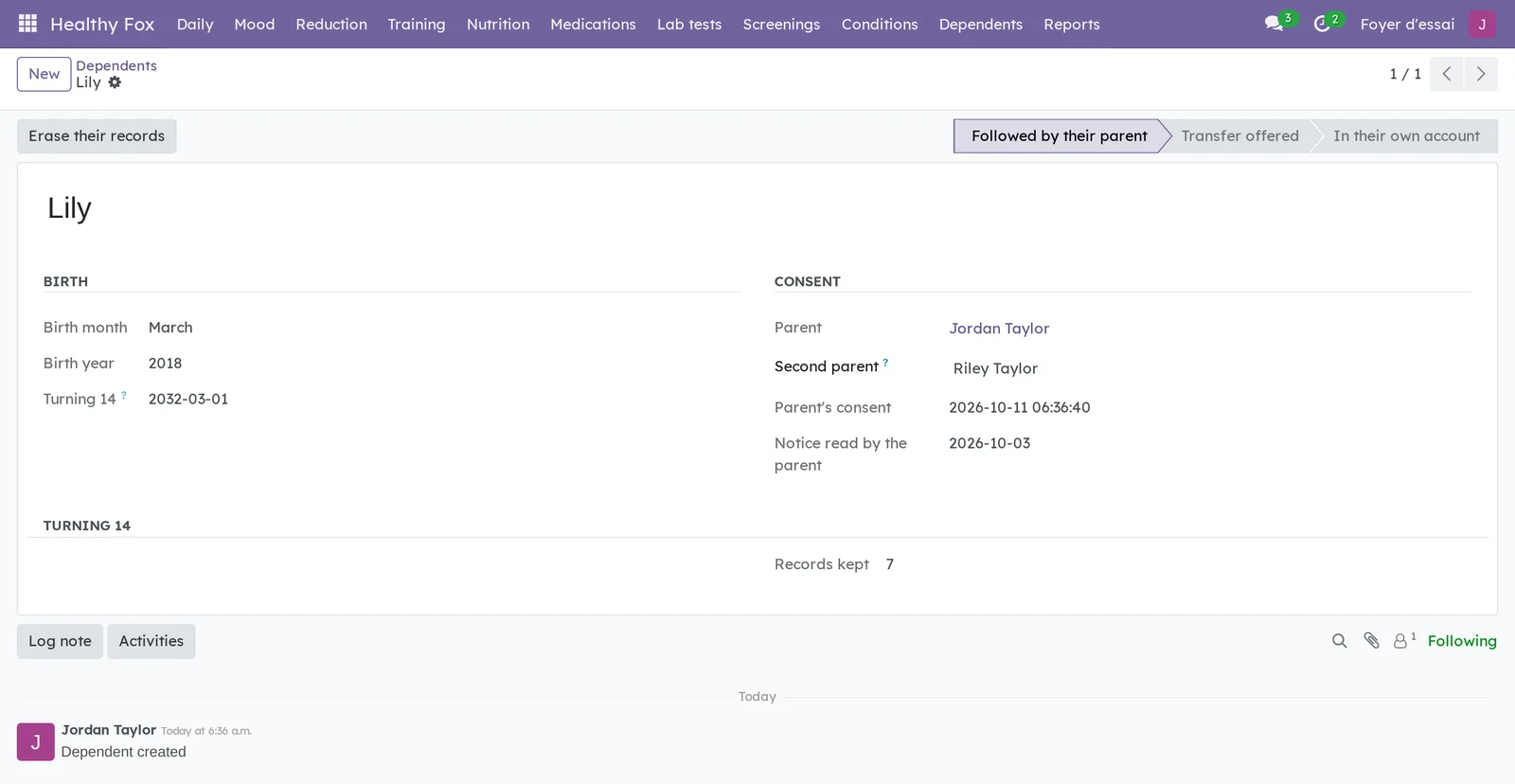
Task: Open the Training menu
Action: [x=417, y=24]
